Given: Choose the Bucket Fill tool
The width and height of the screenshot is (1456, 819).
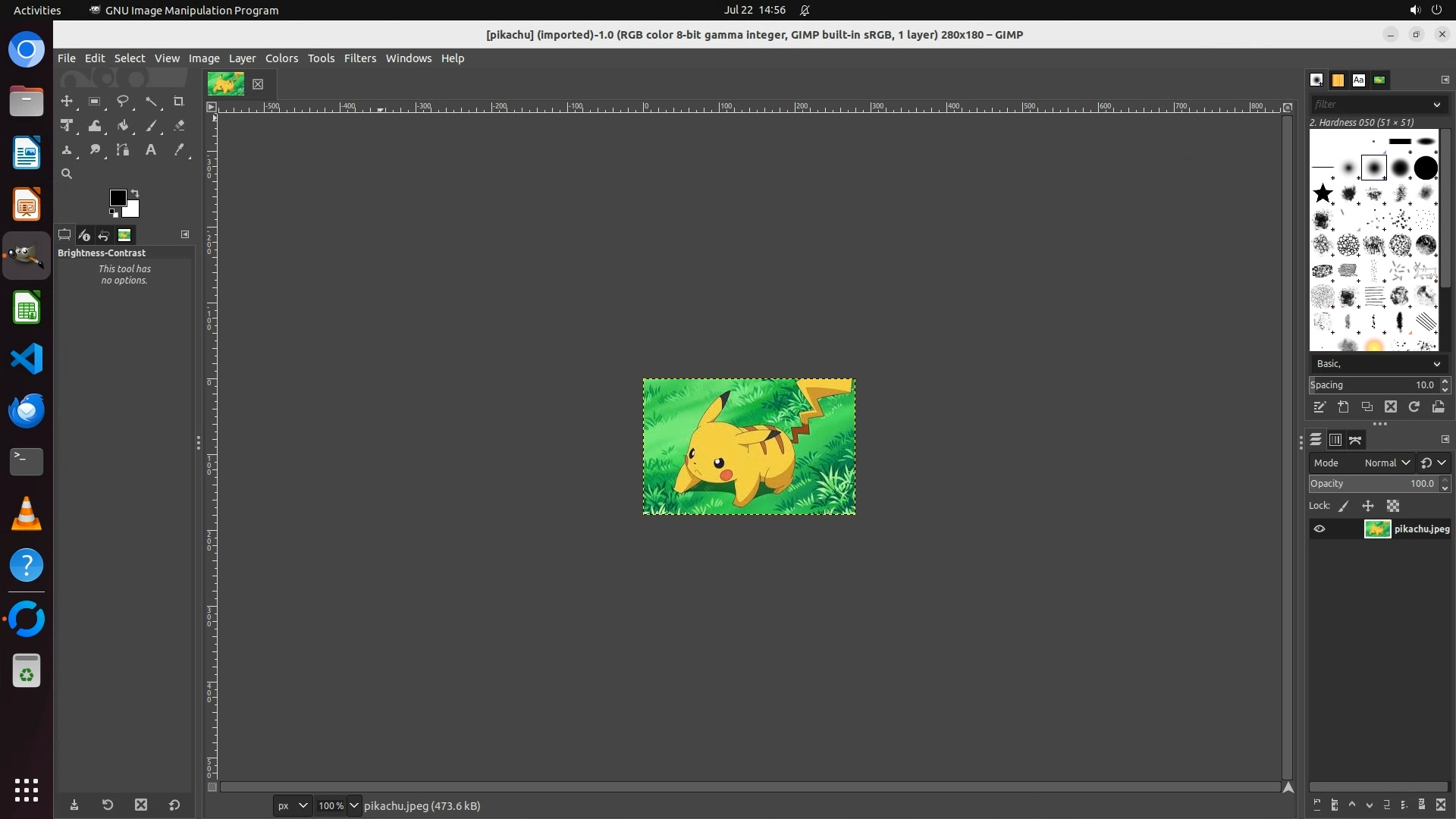Looking at the screenshot, I should (x=123, y=126).
